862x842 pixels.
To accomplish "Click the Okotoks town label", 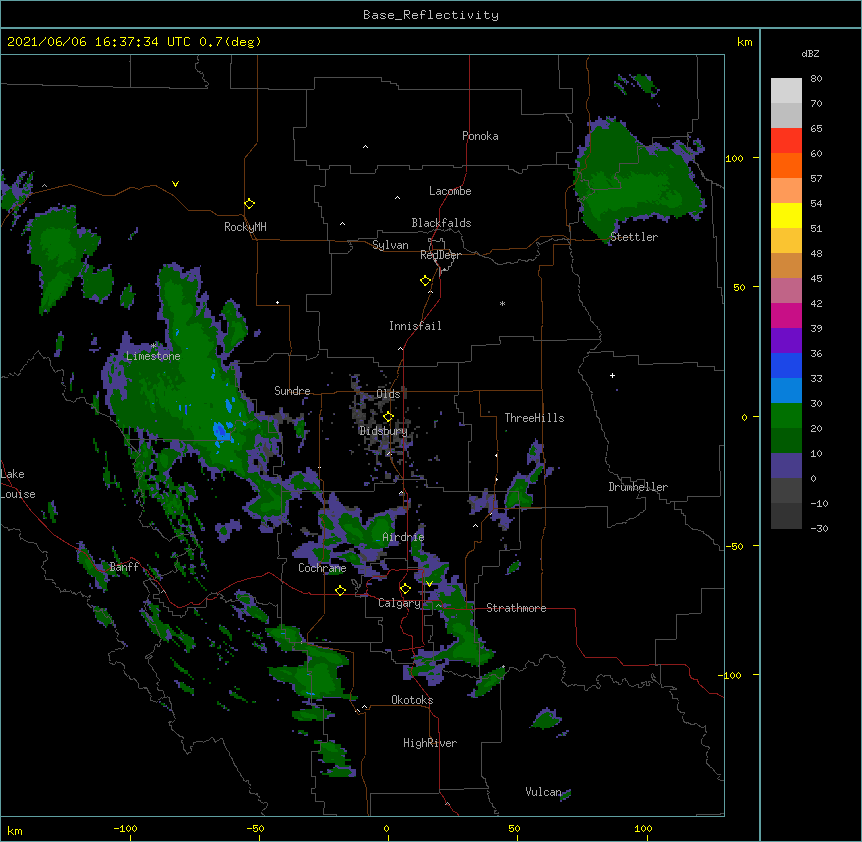I will click(x=412, y=700).
